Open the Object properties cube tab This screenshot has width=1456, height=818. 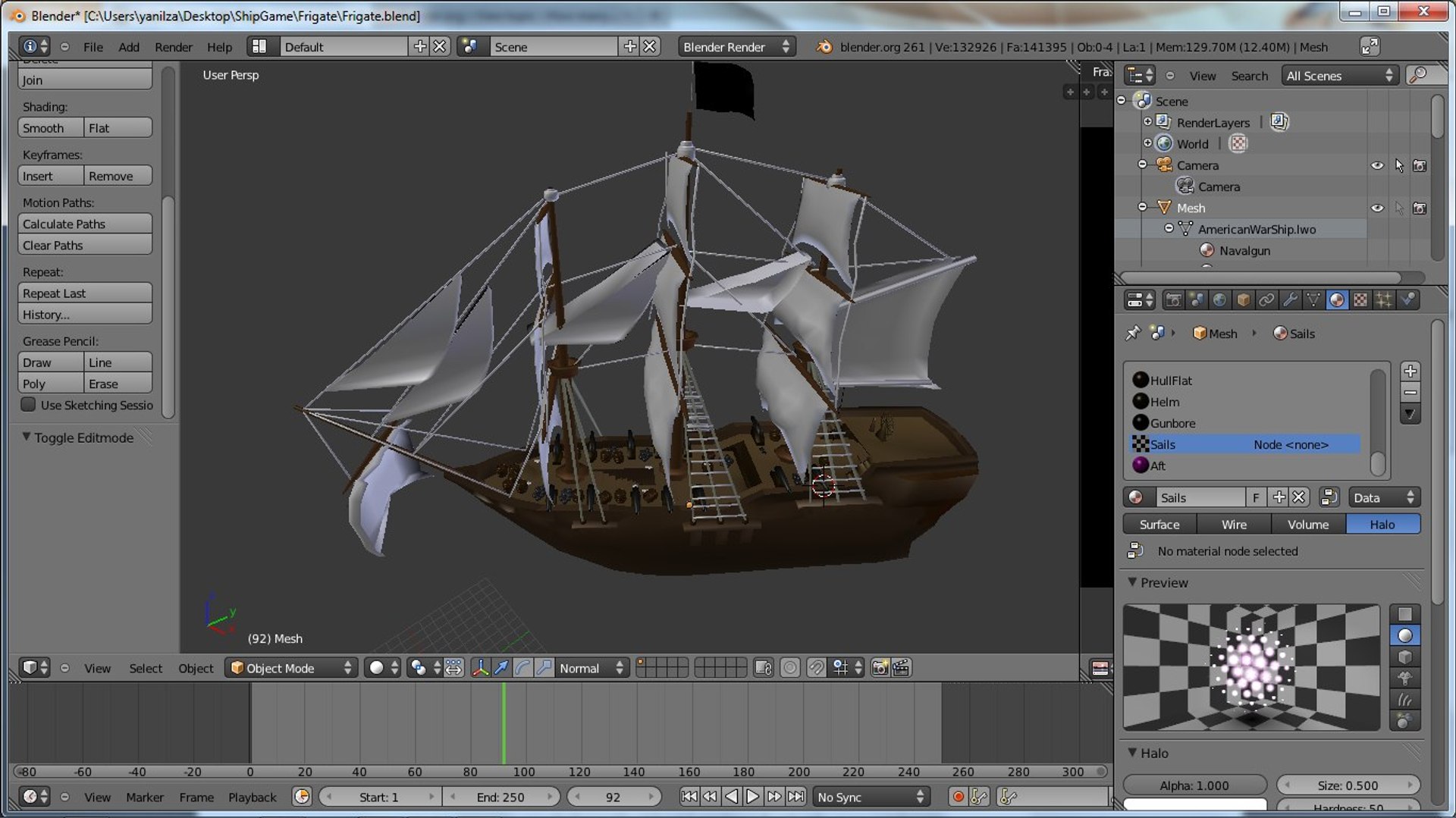click(x=1243, y=300)
